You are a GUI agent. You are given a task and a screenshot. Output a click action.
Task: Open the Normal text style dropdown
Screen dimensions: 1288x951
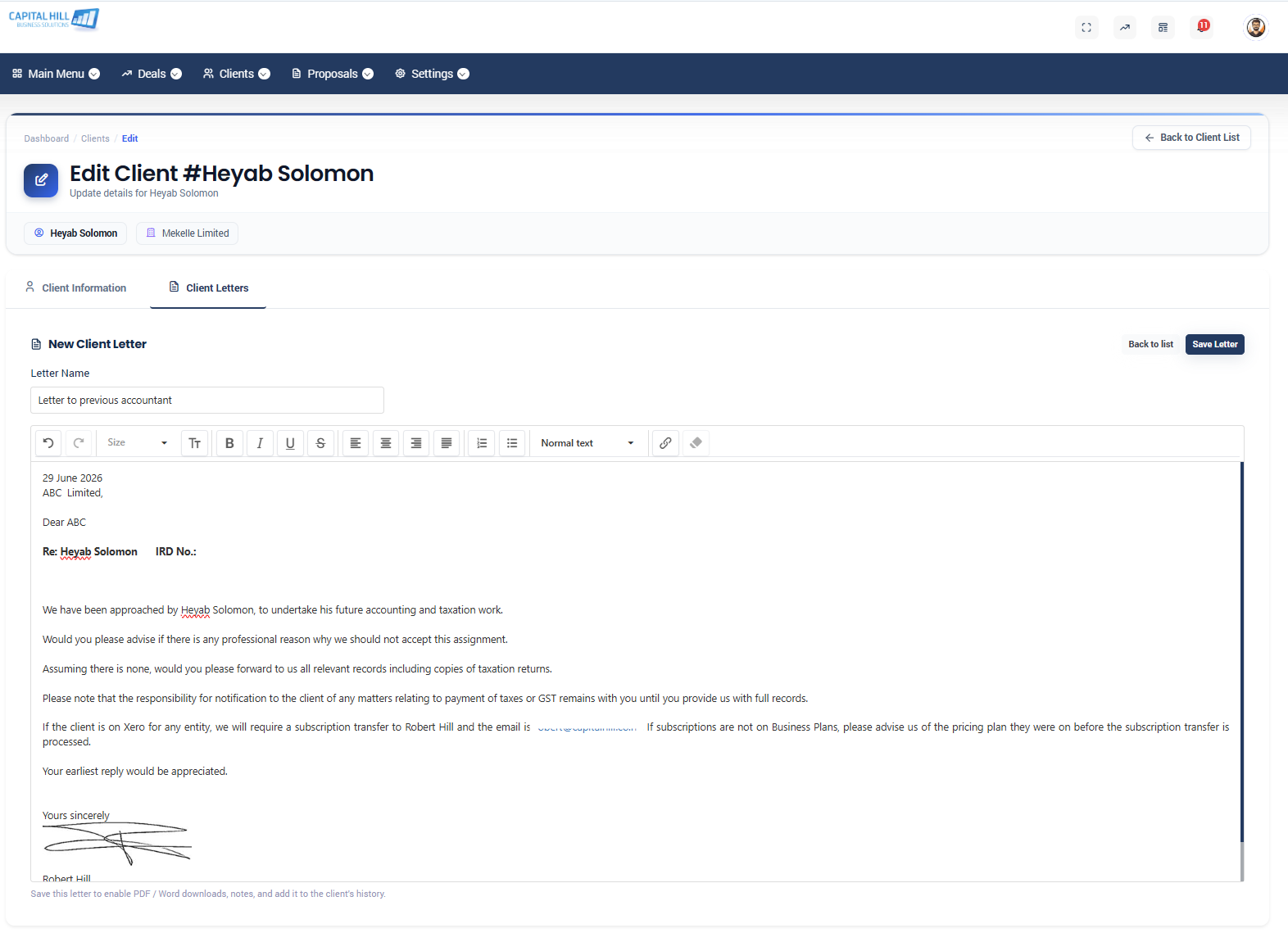click(587, 443)
